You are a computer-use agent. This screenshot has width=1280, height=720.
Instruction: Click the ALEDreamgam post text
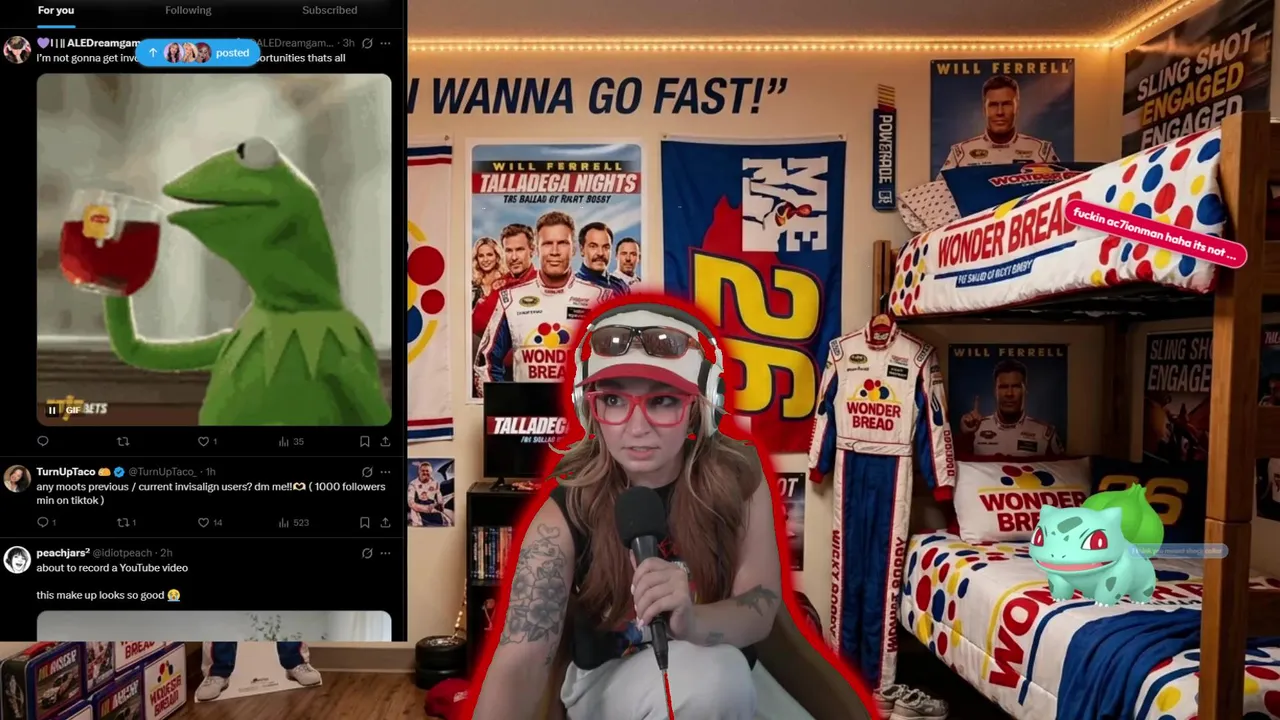(191, 58)
